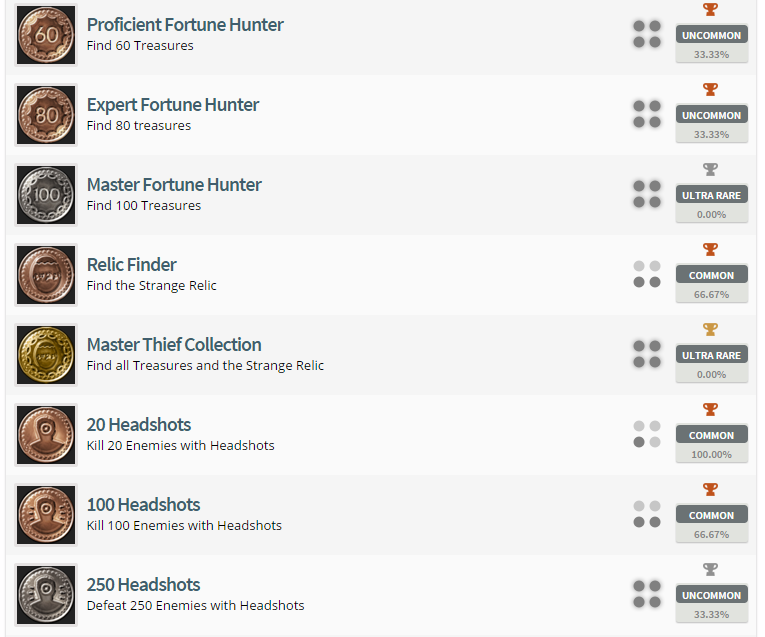Click 33.33% under Expert Fortune Hunter

pos(711,134)
